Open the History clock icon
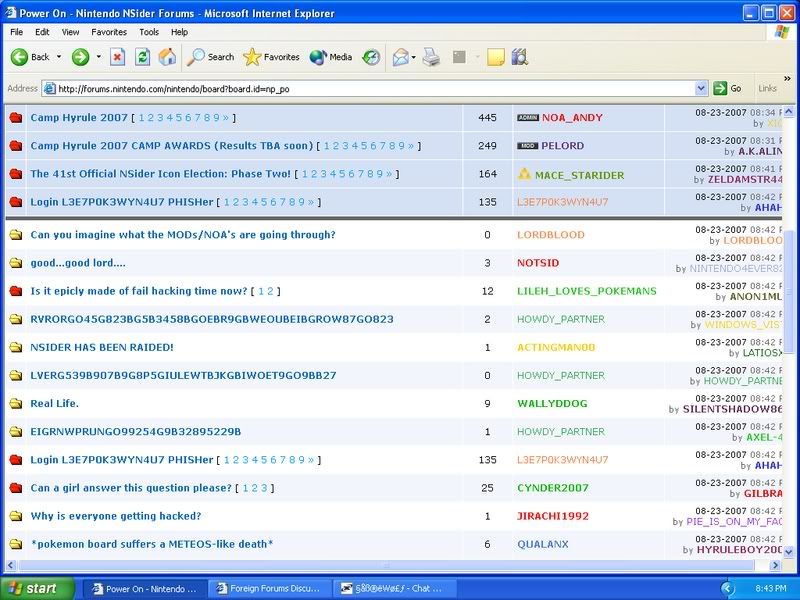Image resolution: width=800 pixels, height=600 pixels. point(371,57)
